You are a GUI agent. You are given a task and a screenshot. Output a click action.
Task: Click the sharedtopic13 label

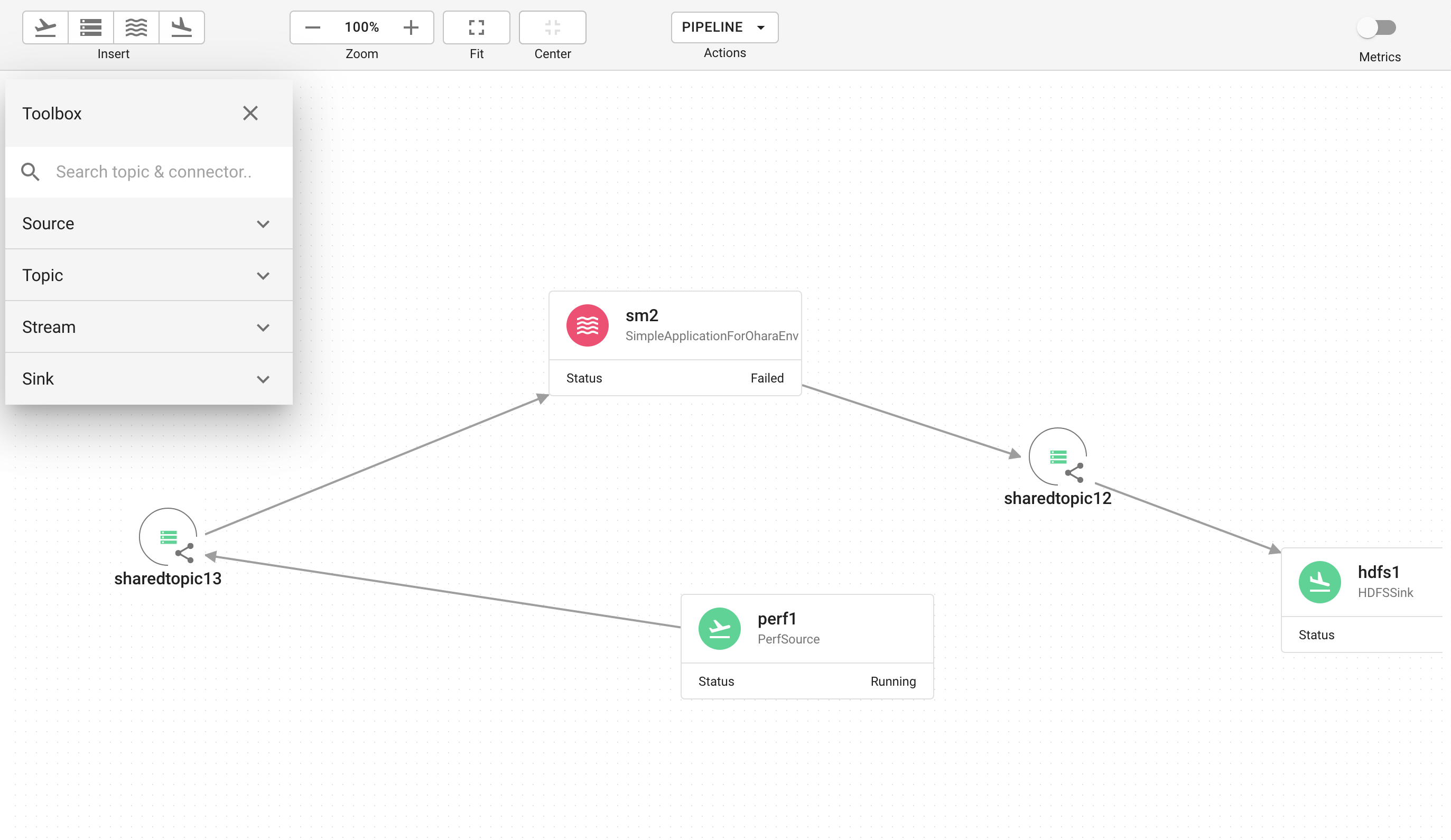click(x=168, y=578)
